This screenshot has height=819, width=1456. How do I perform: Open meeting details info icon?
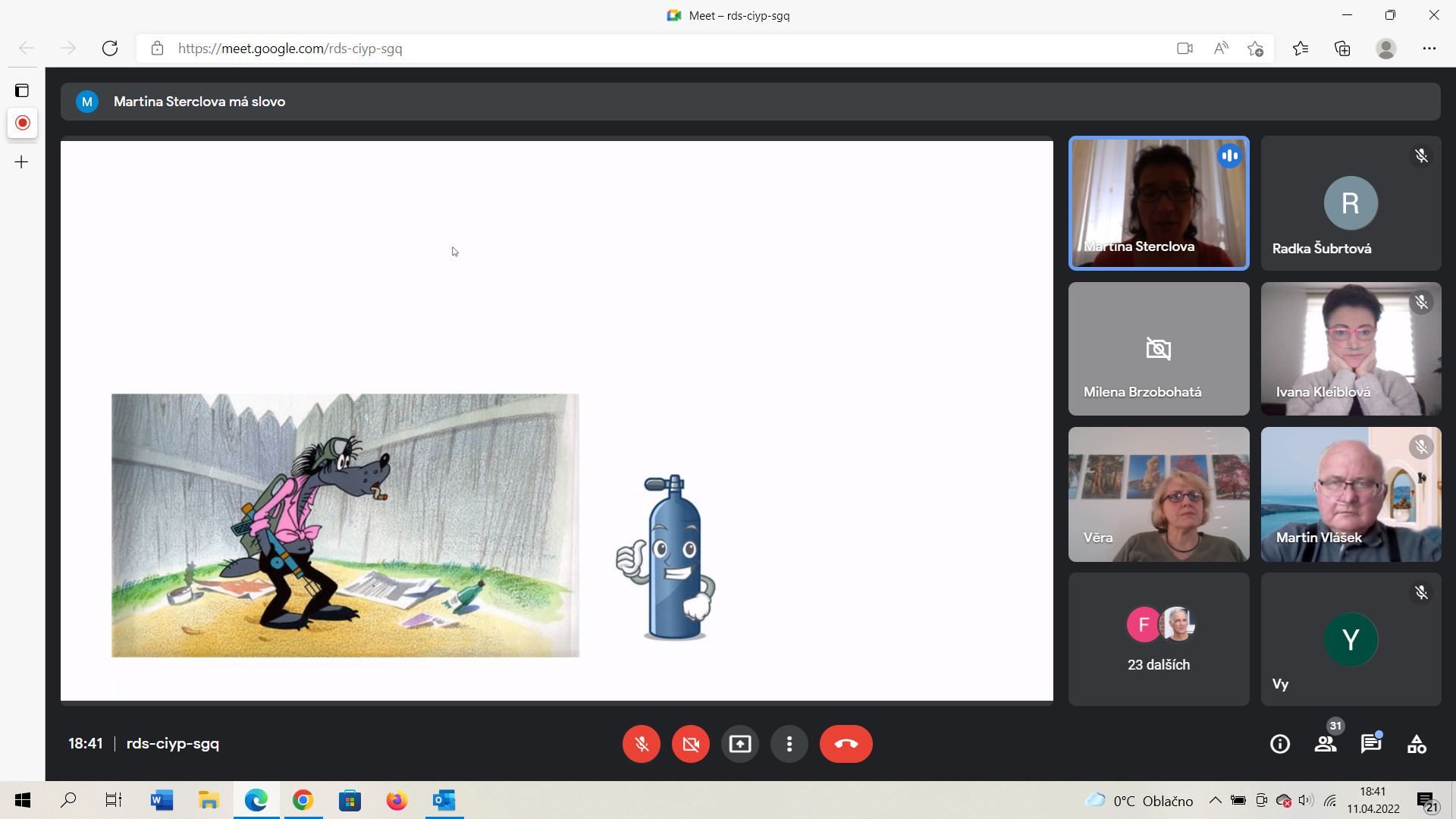(x=1280, y=744)
